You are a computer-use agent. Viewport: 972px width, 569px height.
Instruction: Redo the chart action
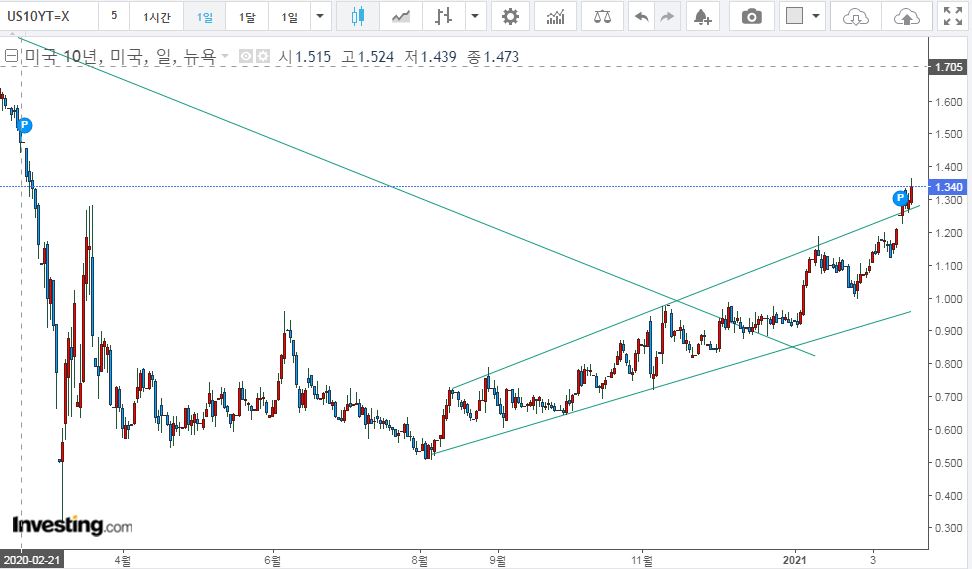[x=667, y=16]
